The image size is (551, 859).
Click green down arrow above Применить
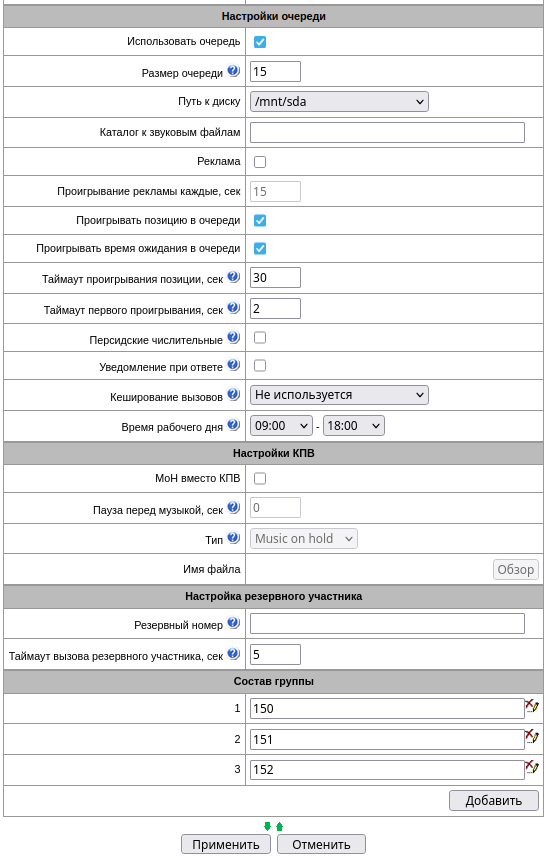pyautogui.click(x=267, y=827)
